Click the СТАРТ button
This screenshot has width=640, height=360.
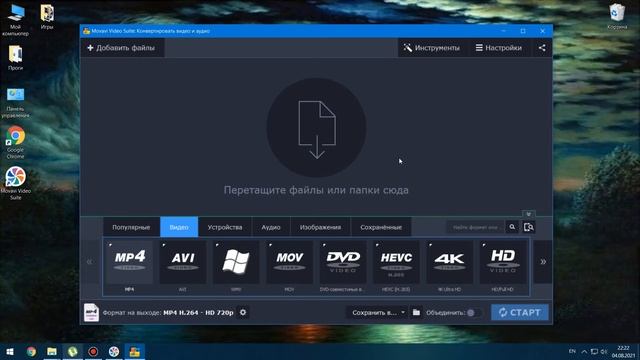[x=520, y=312]
